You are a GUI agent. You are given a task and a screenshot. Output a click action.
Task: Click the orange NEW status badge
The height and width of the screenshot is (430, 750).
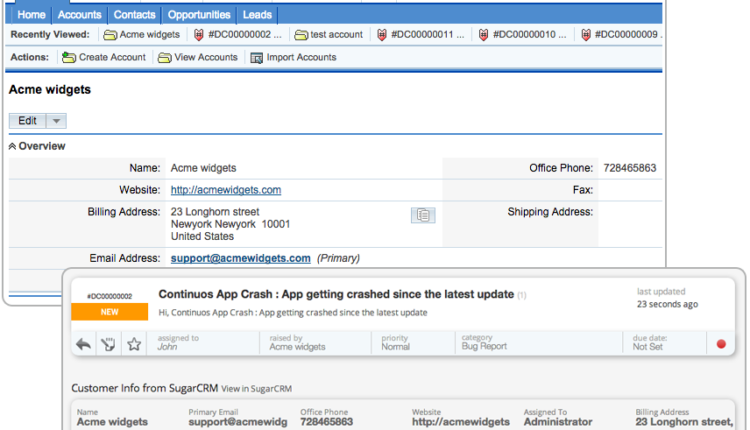click(110, 312)
